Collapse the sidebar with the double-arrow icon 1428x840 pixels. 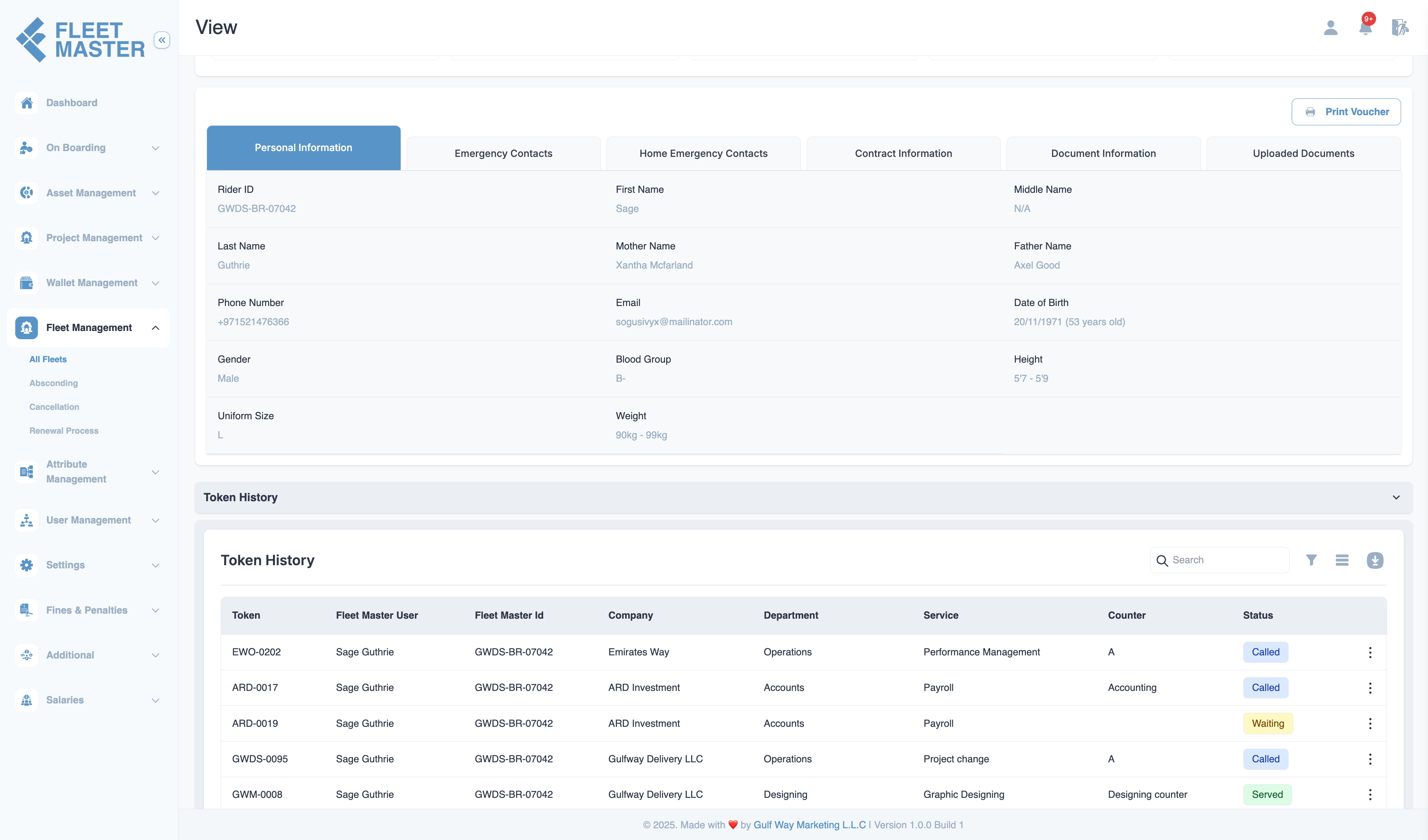point(162,40)
